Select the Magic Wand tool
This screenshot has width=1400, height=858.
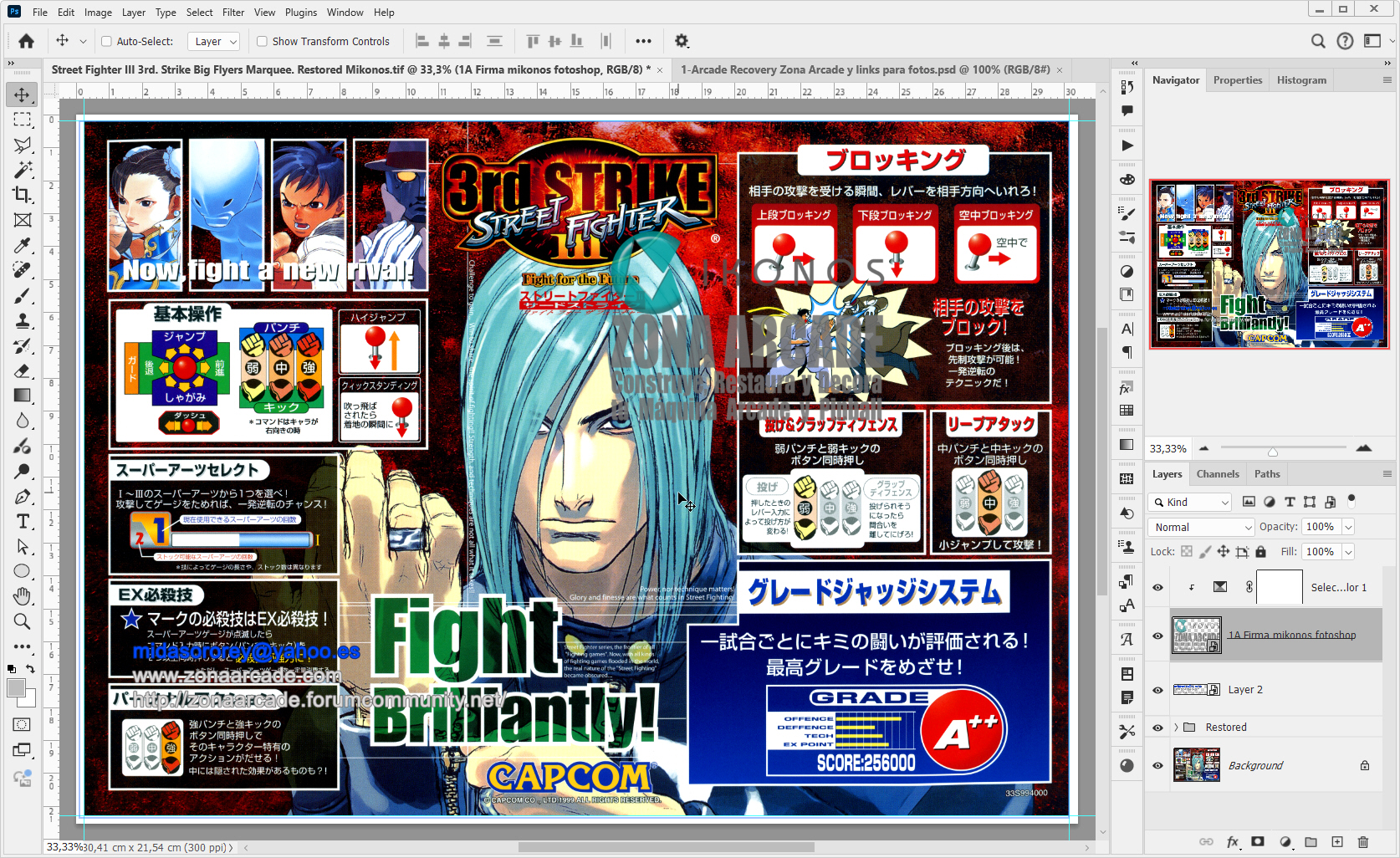[x=23, y=170]
